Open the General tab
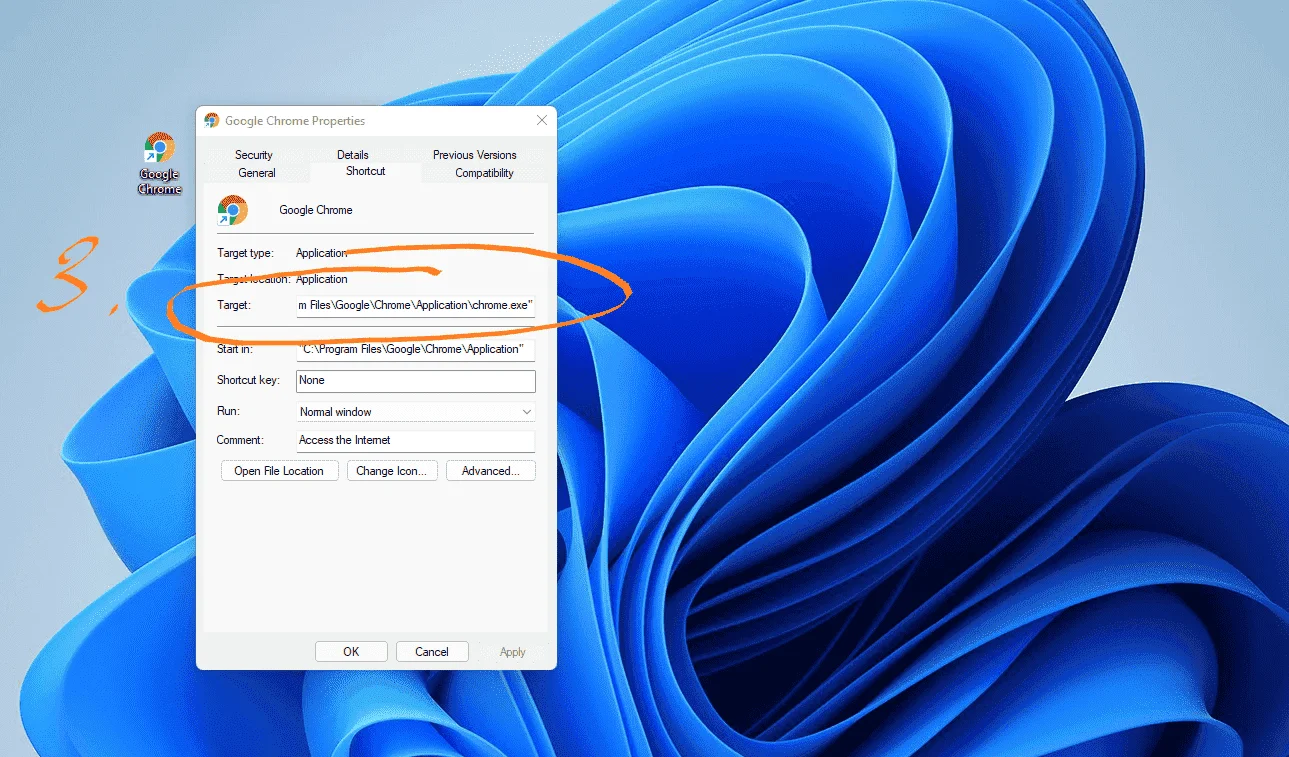The image size is (1289, 757). coord(257,173)
